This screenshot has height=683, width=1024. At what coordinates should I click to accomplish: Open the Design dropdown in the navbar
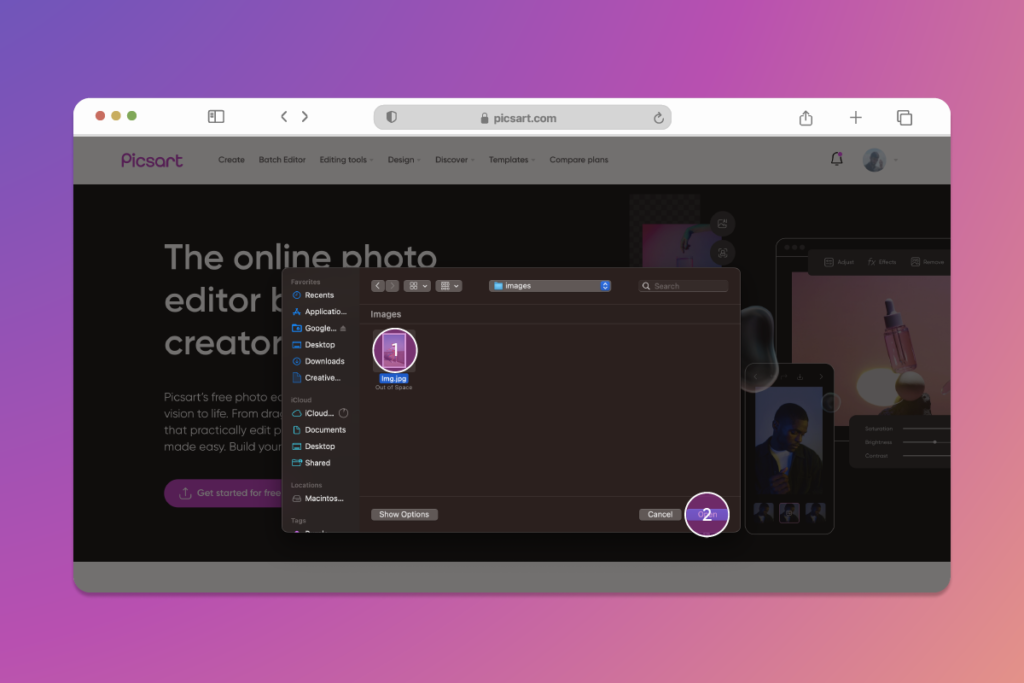pos(403,160)
